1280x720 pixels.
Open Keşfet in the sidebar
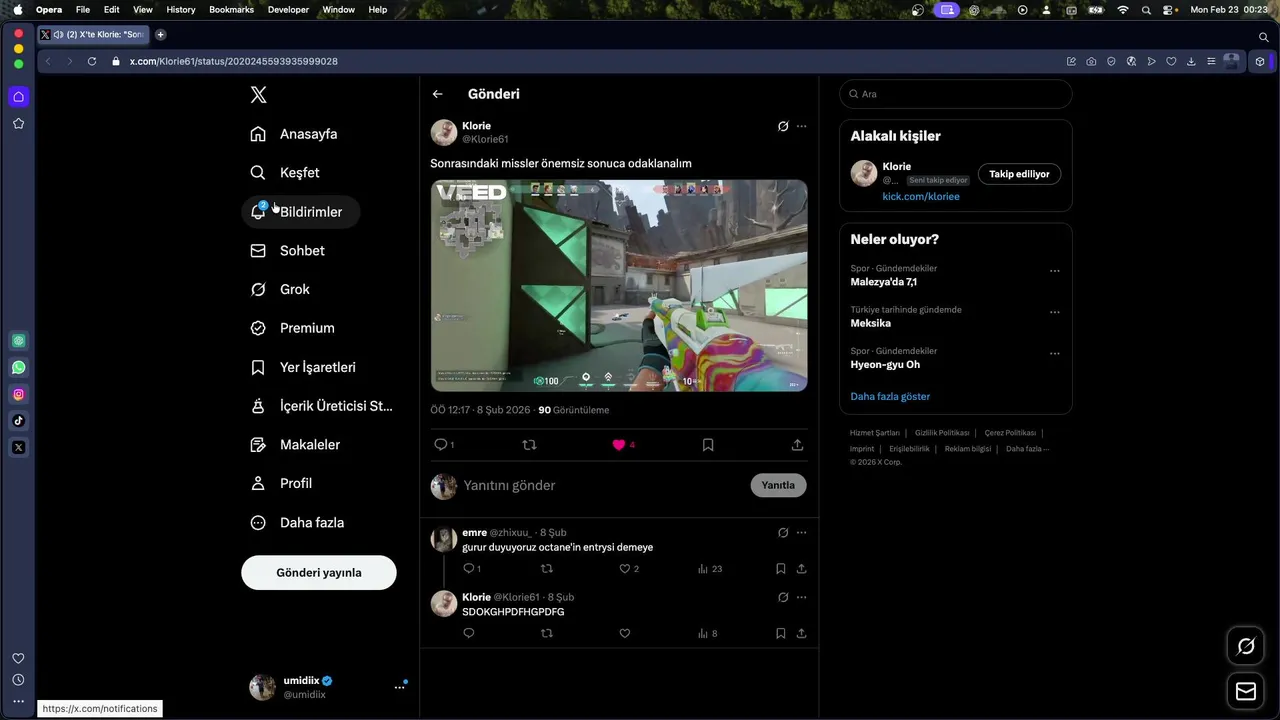pyautogui.click(x=285, y=173)
